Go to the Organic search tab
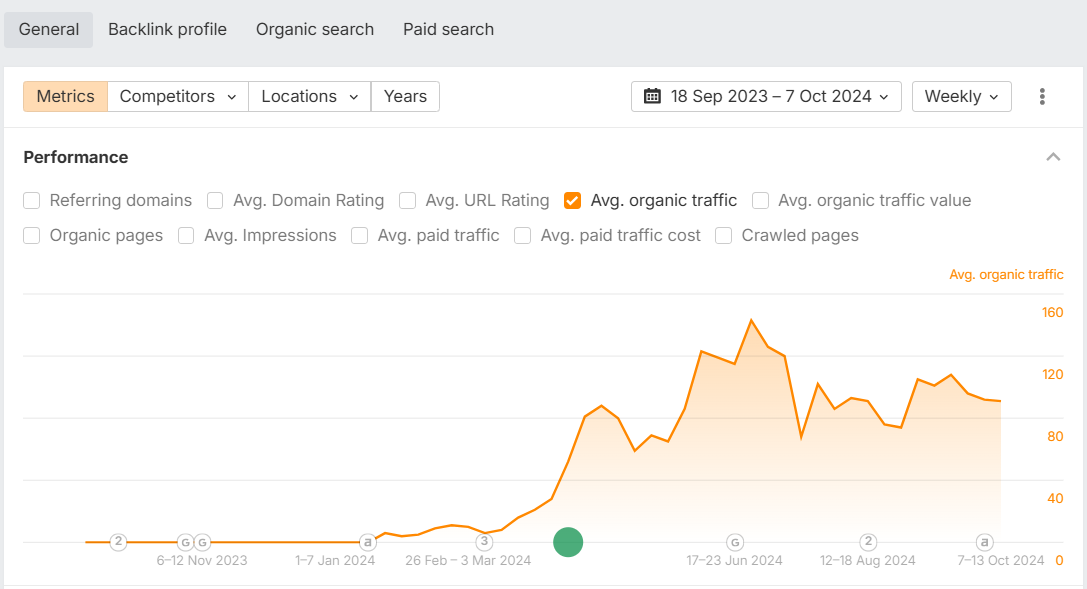1087x589 pixels. click(315, 30)
